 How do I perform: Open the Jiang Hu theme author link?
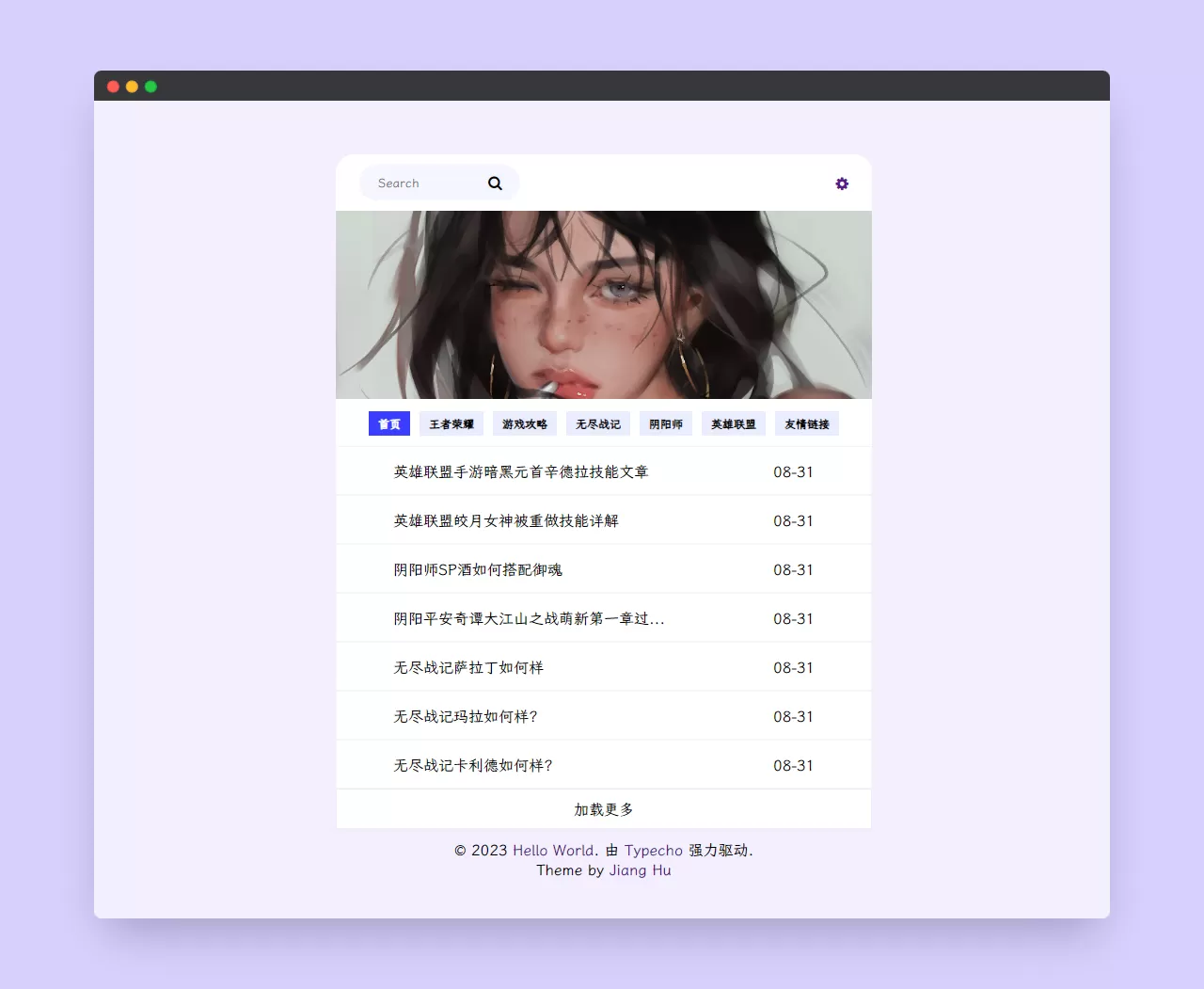click(640, 869)
